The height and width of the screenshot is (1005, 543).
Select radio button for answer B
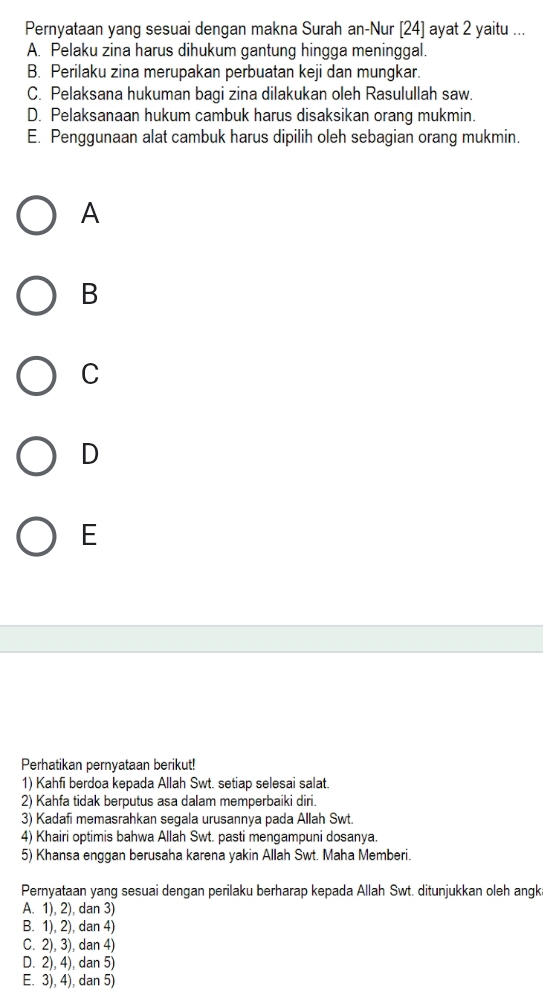click(x=36, y=296)
